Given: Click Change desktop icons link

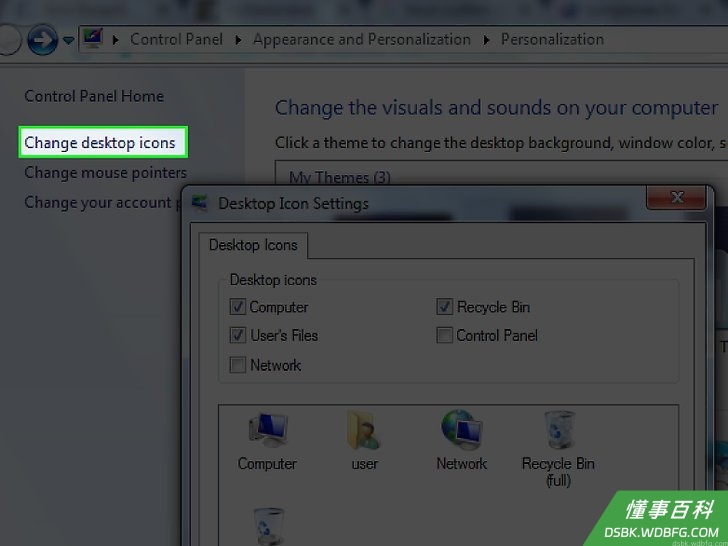Looking at the screenshot, I should pos(100,143).
